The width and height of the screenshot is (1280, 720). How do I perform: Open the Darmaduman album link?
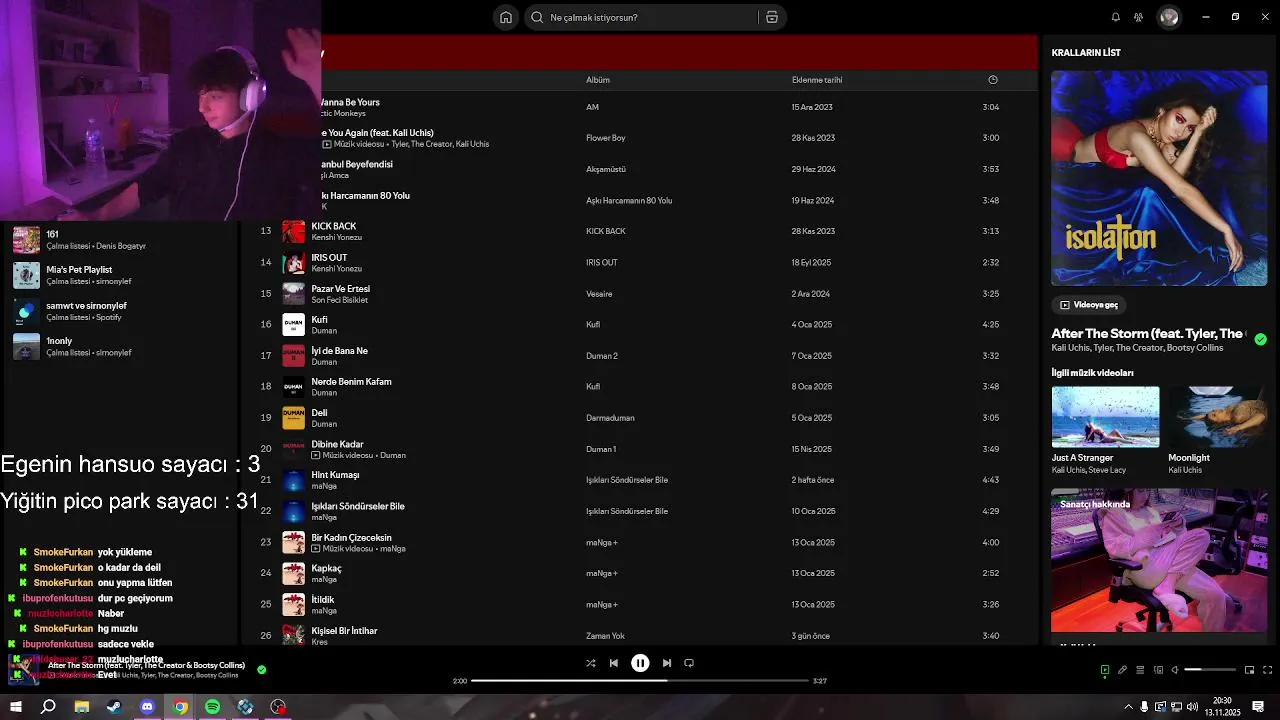[610, 418]
